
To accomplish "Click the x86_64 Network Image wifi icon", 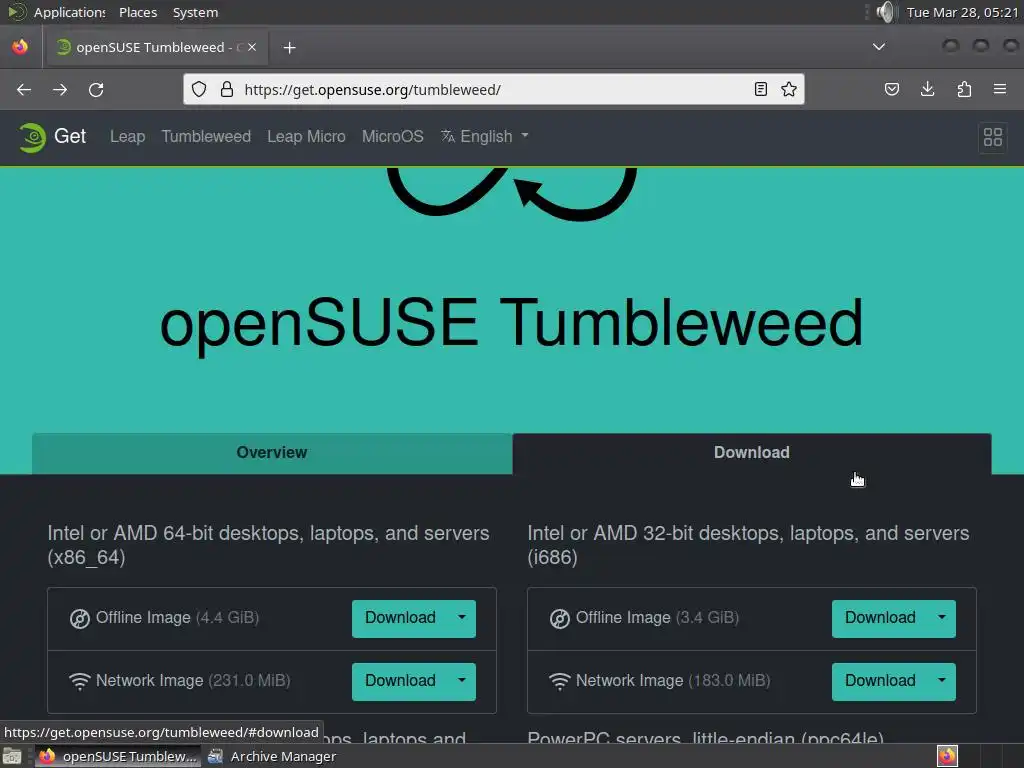I will click(x=80, y=681).
